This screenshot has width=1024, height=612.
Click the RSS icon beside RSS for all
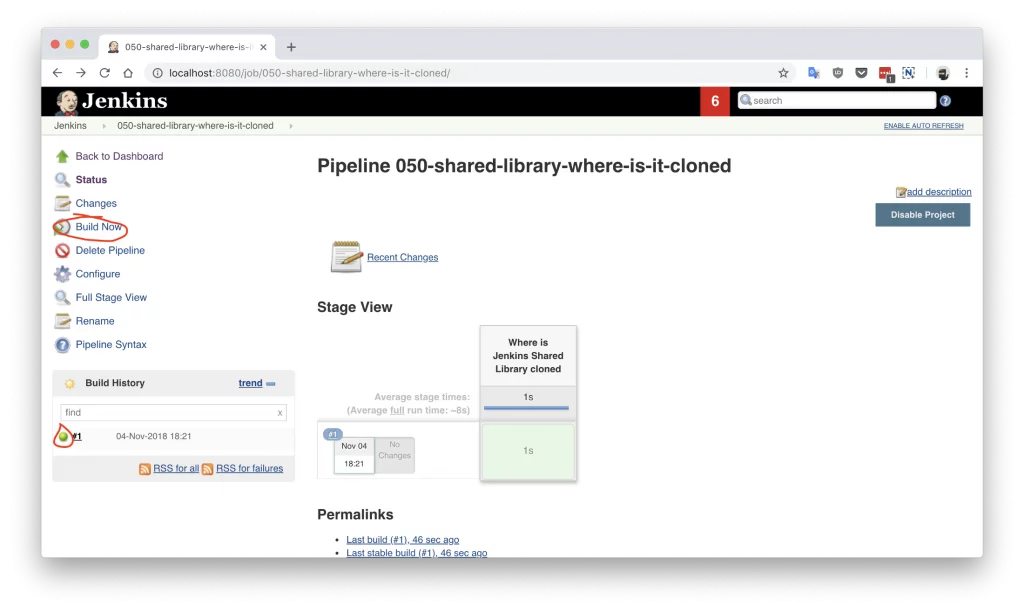click(144, 469)
